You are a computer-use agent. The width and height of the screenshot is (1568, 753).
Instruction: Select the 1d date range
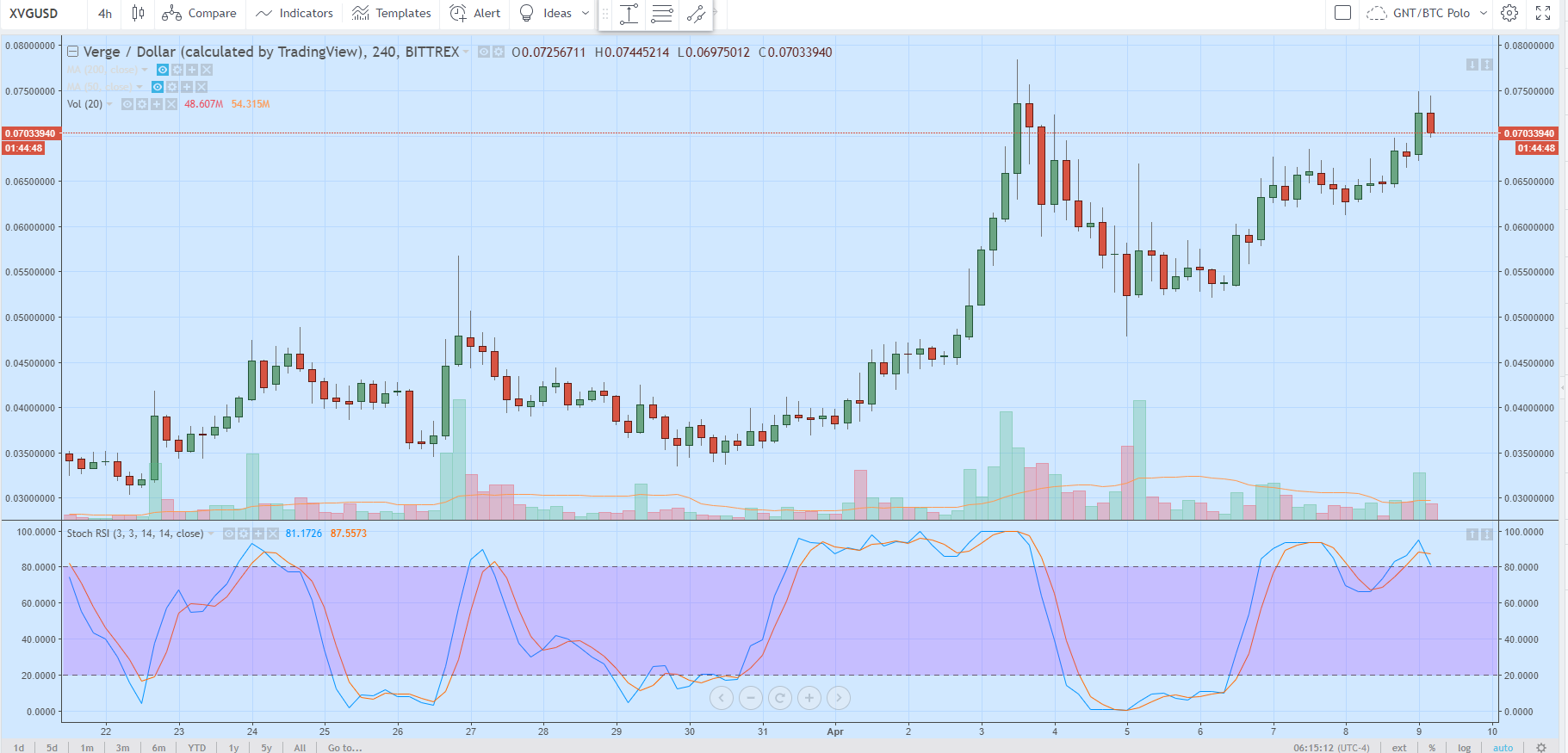tap(19, 748)
